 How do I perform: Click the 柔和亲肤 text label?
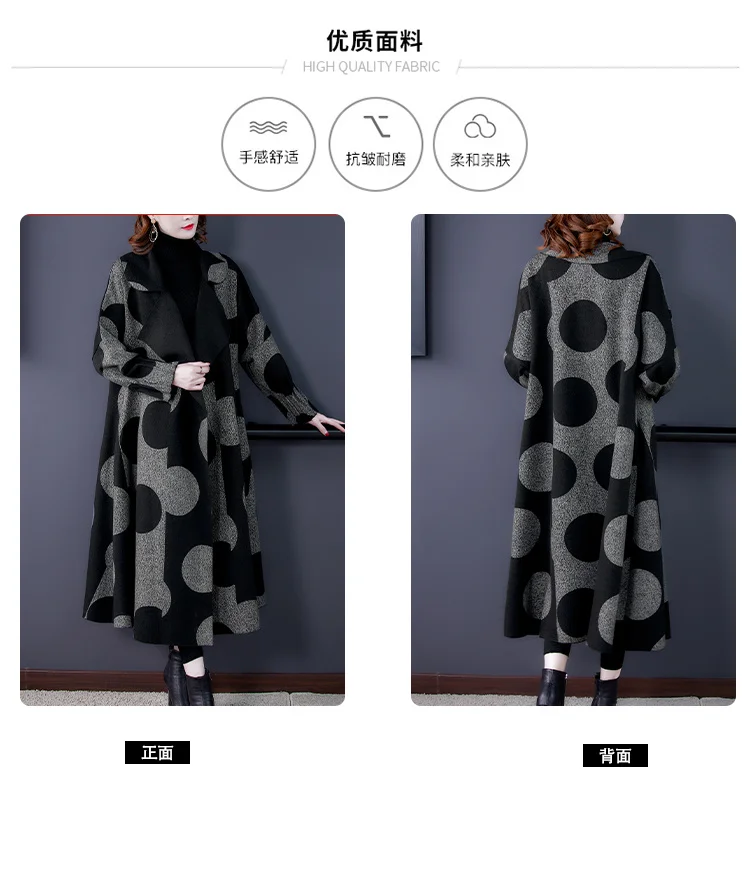click(x=480, y=160)
